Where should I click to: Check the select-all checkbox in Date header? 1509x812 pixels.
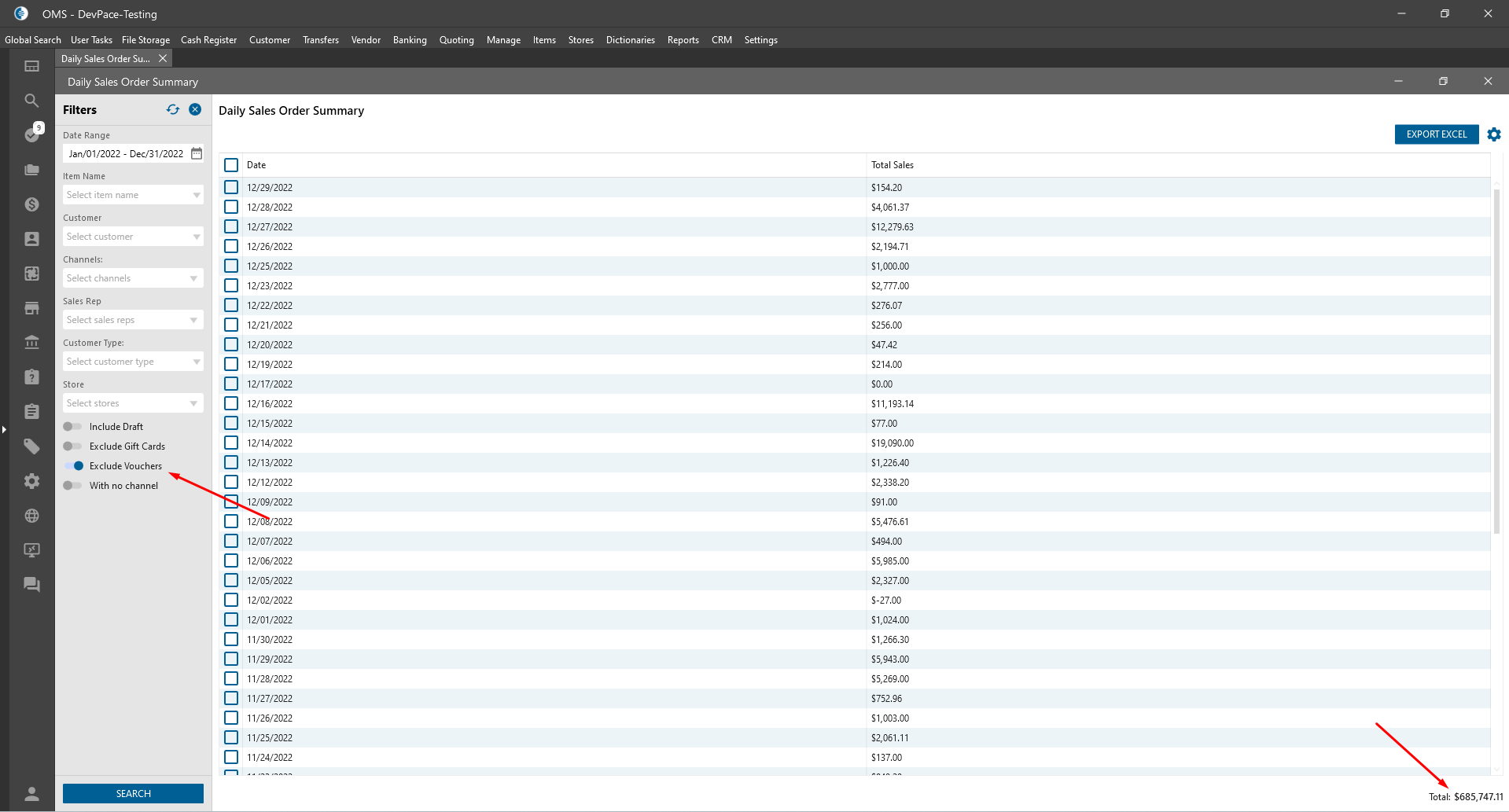(231, 165)
